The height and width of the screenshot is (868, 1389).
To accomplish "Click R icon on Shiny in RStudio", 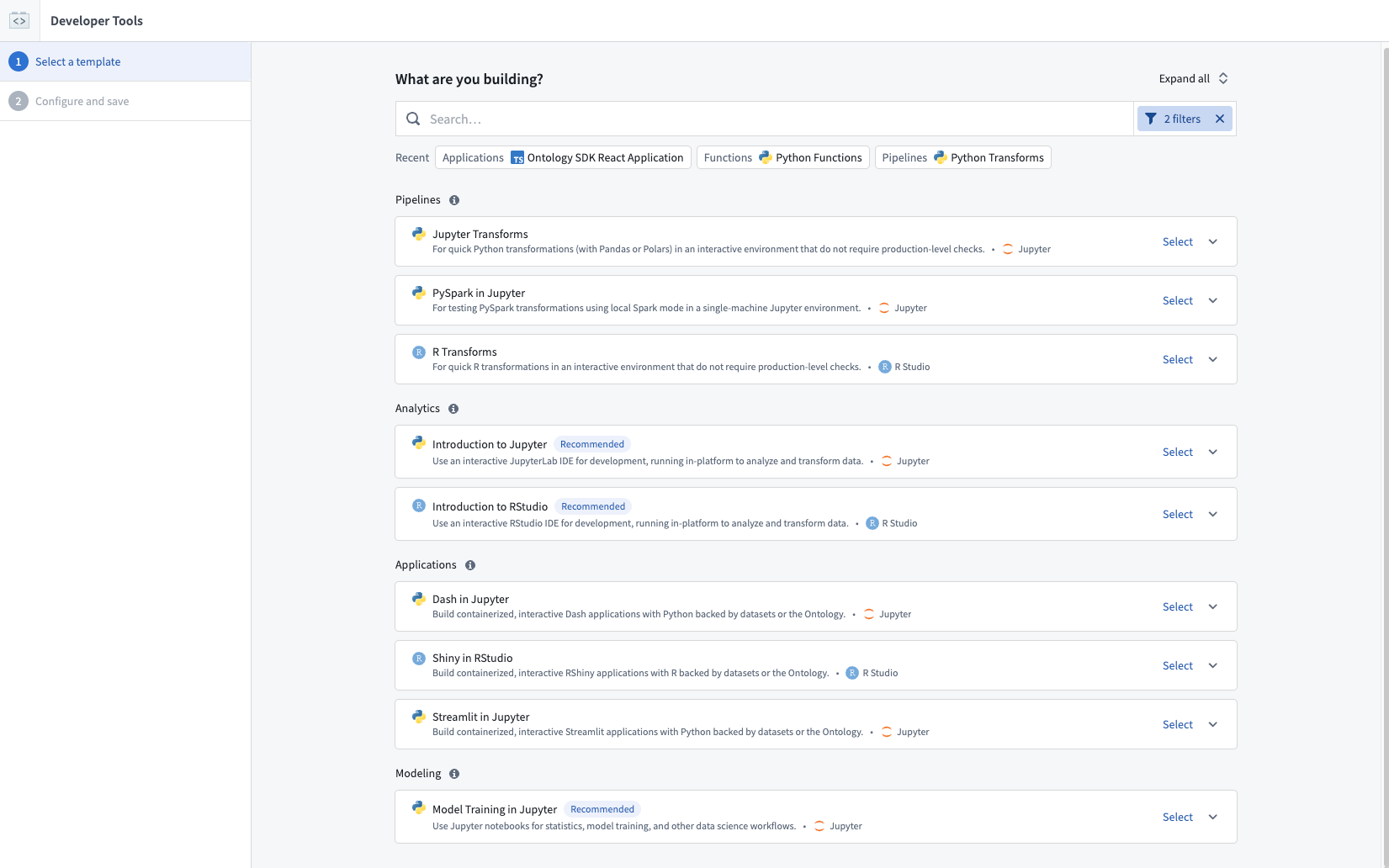I will point(419,658).
